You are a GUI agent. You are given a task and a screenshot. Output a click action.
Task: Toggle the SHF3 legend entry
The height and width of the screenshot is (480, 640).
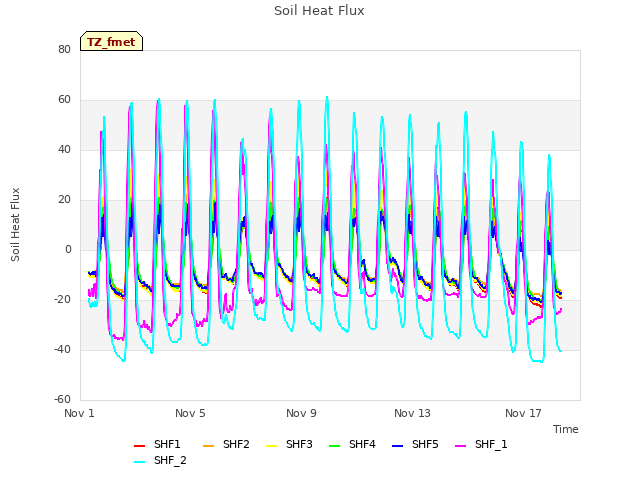pos(289,444)
